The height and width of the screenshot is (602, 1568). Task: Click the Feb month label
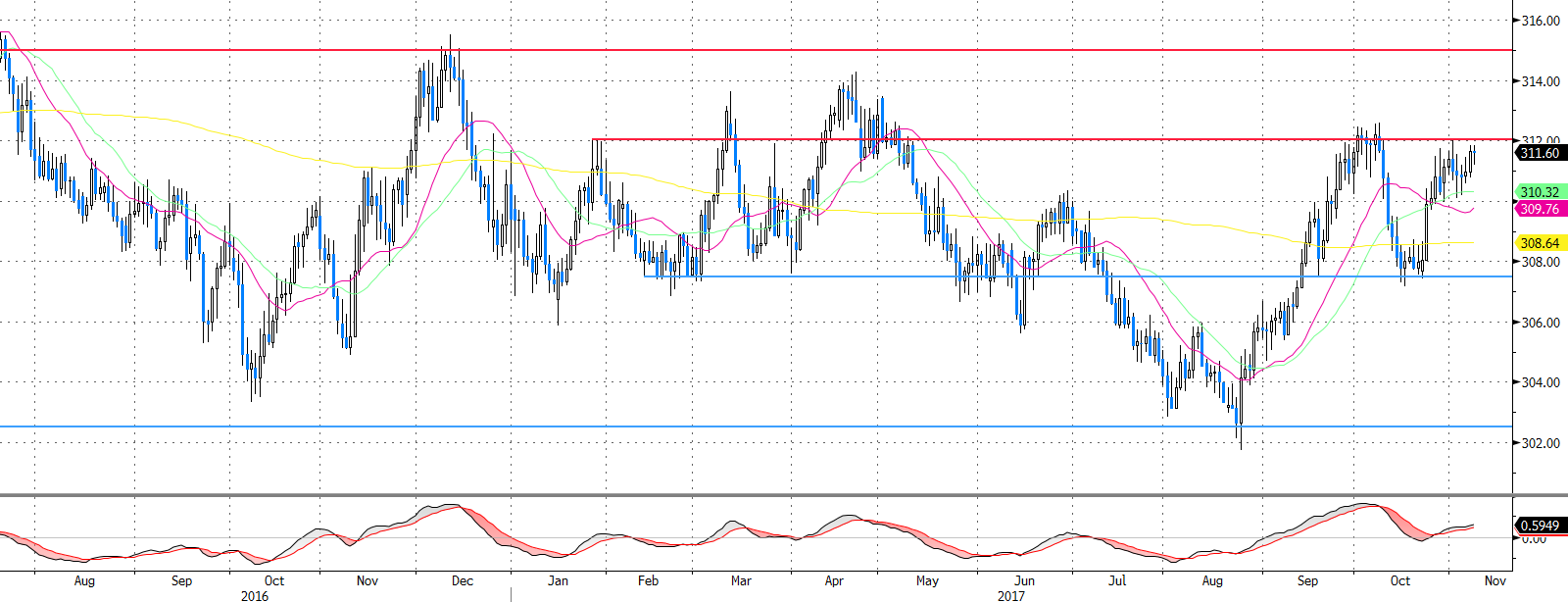pyautogui.click(x=648, y=580)
